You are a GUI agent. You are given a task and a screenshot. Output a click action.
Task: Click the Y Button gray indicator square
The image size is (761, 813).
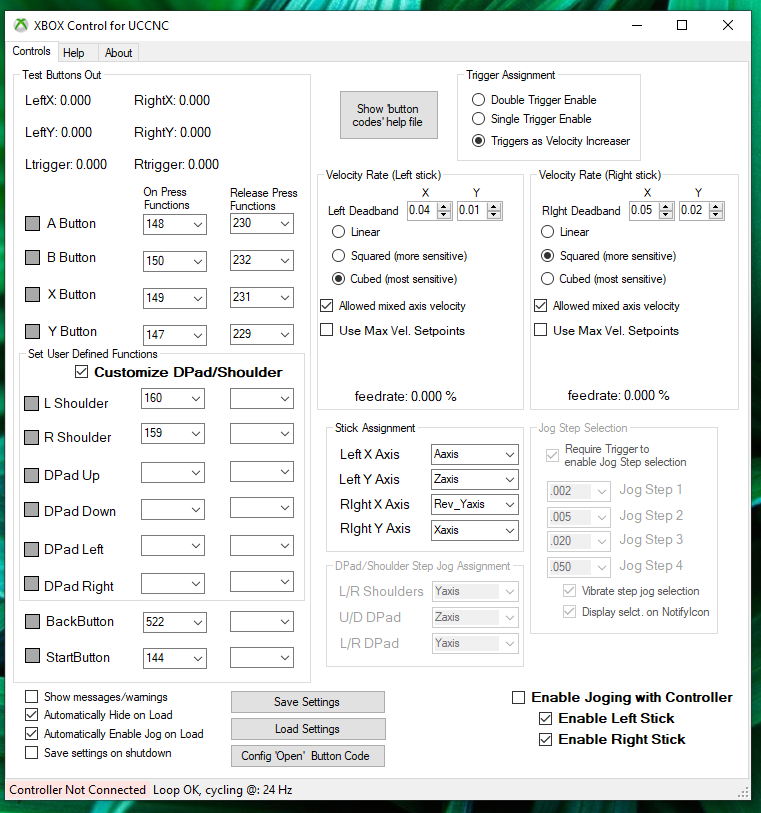click(x=33, y=332)
